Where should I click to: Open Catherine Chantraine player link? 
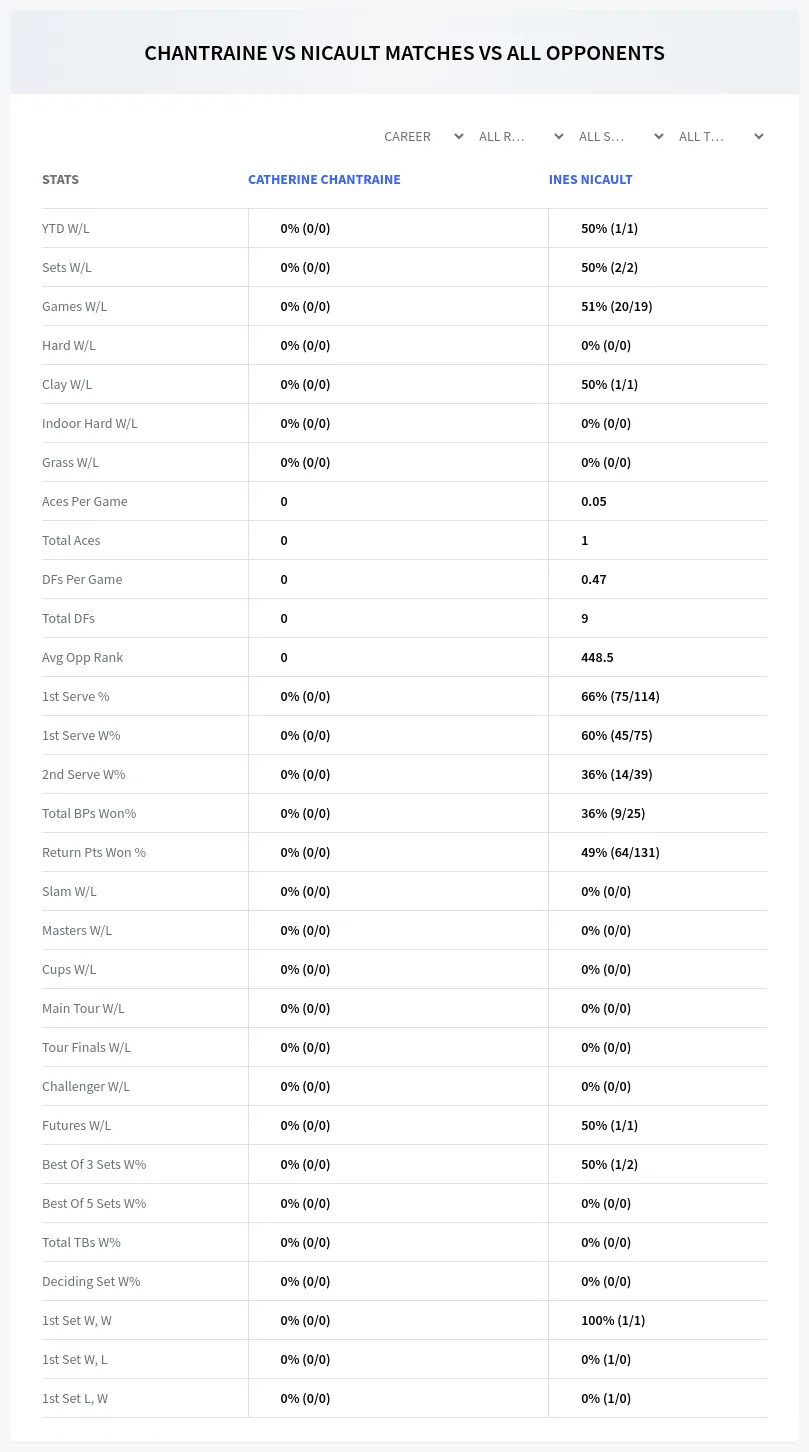point(324,180)
